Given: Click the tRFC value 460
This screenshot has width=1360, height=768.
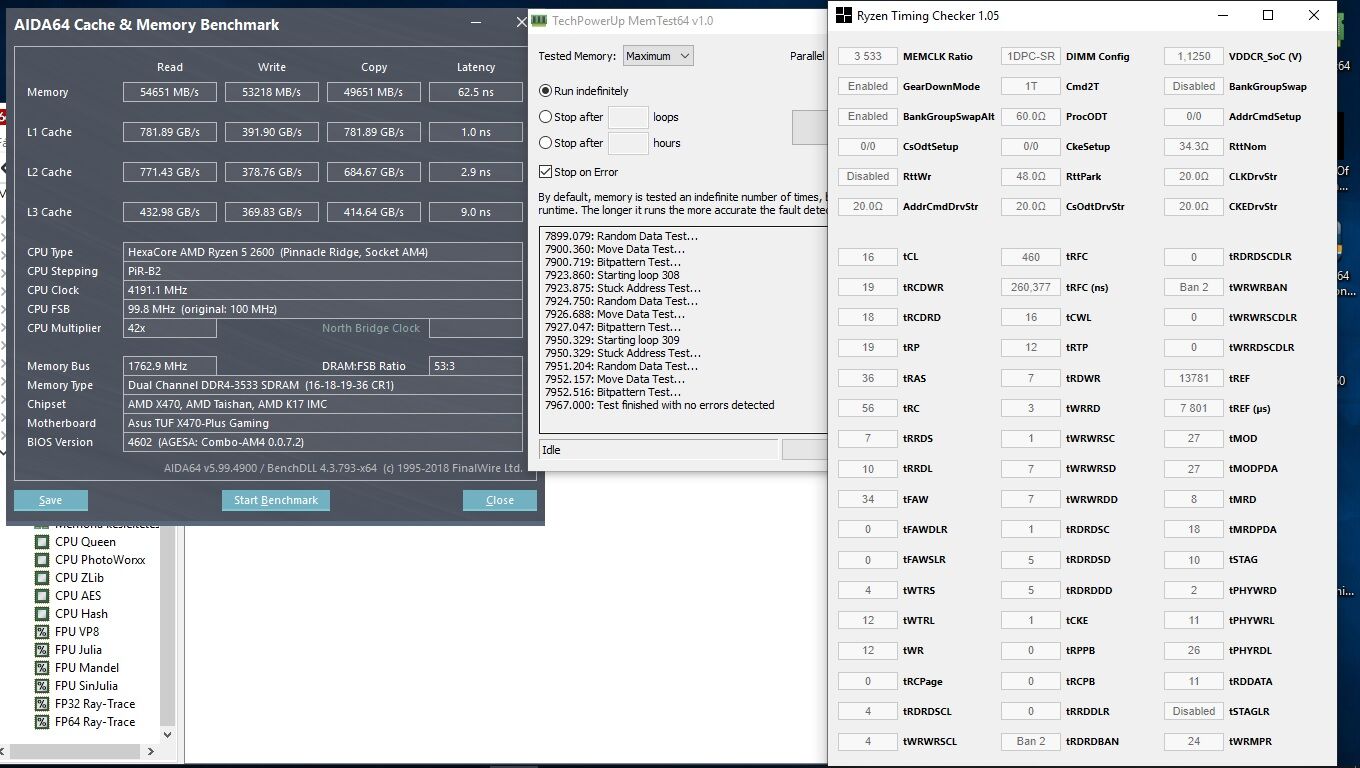Looking at the screenshot, I should coord(1031,257).
